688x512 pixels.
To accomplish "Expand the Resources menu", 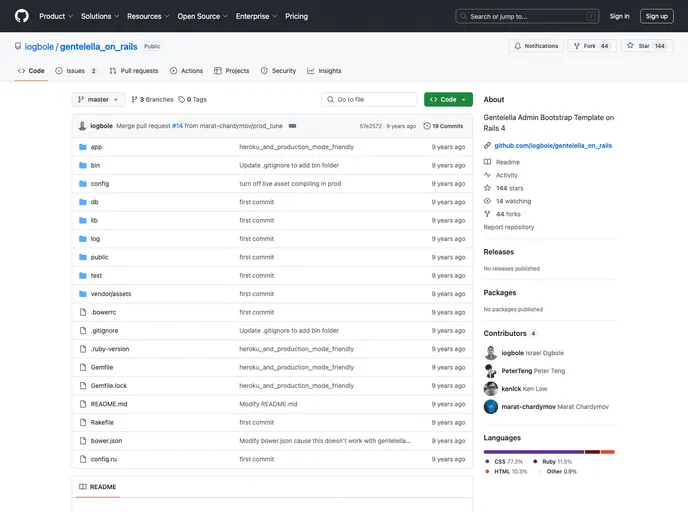I will 148,16.
